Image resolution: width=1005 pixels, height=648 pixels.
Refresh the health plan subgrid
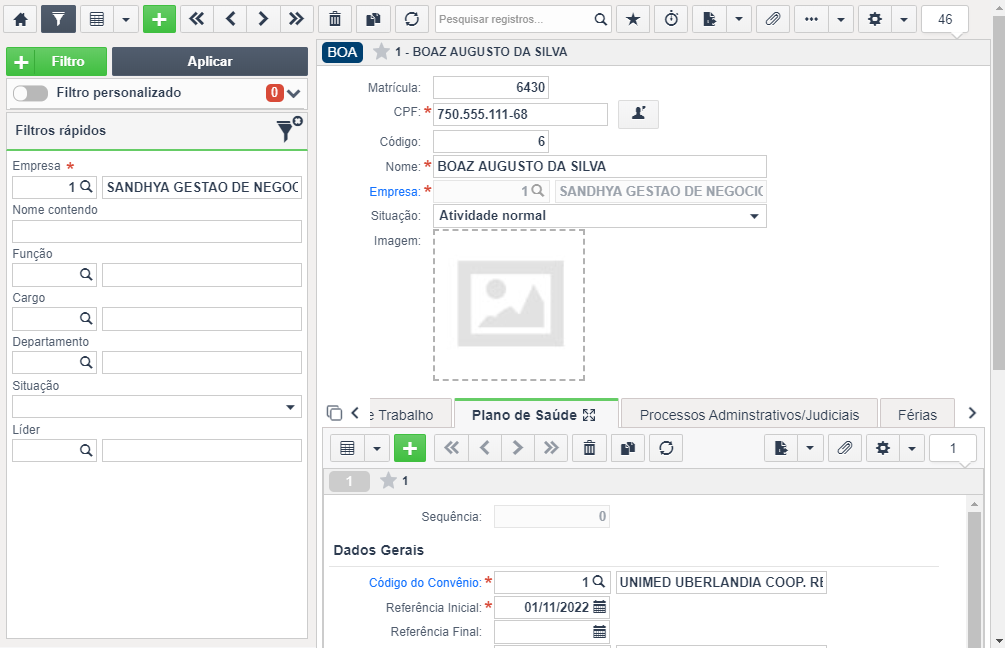tap(666, 448)
